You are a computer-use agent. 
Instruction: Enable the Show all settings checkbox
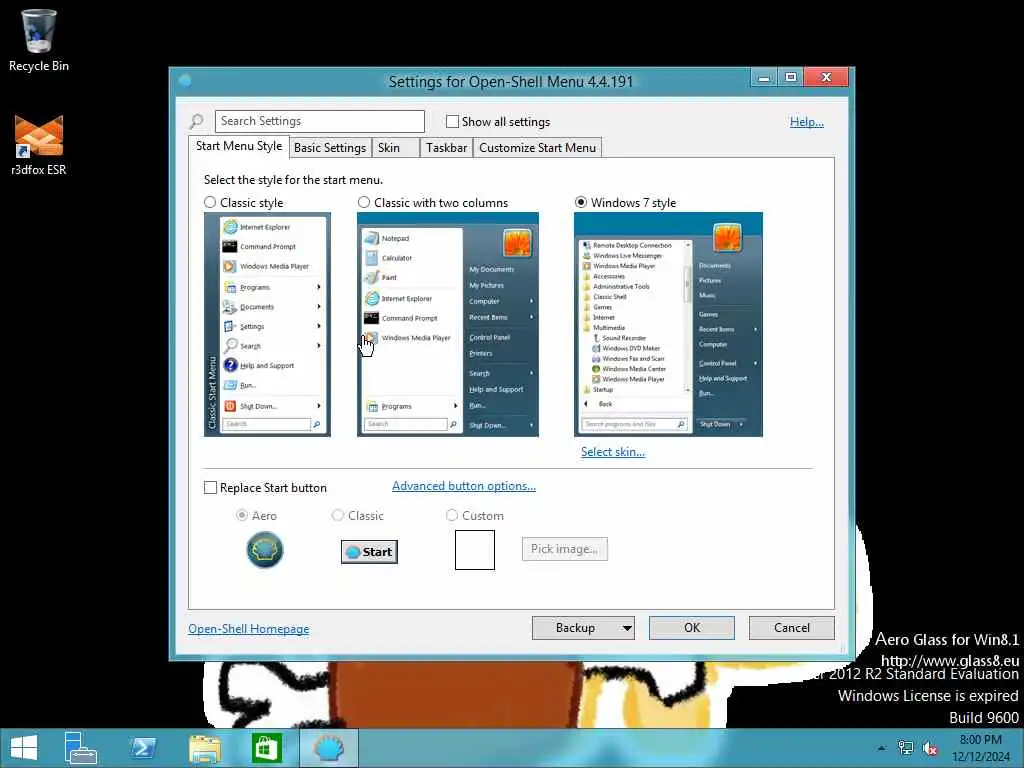coord(452,121)
